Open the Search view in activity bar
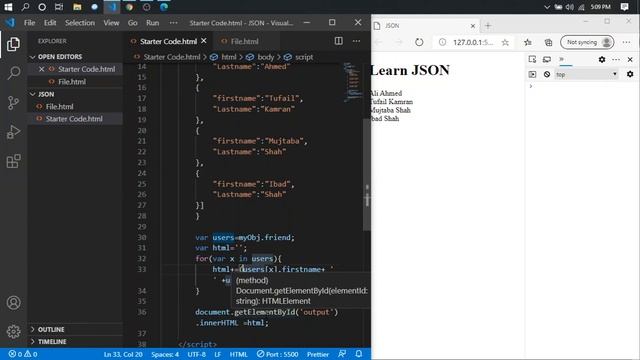The width and height of the screenshot is (640, 360). pos(13,73)
